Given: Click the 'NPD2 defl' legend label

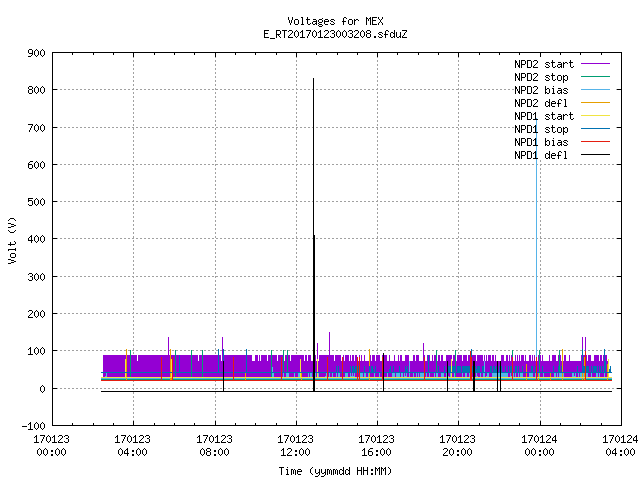Looking at the screenshot, I should point(541,103).
